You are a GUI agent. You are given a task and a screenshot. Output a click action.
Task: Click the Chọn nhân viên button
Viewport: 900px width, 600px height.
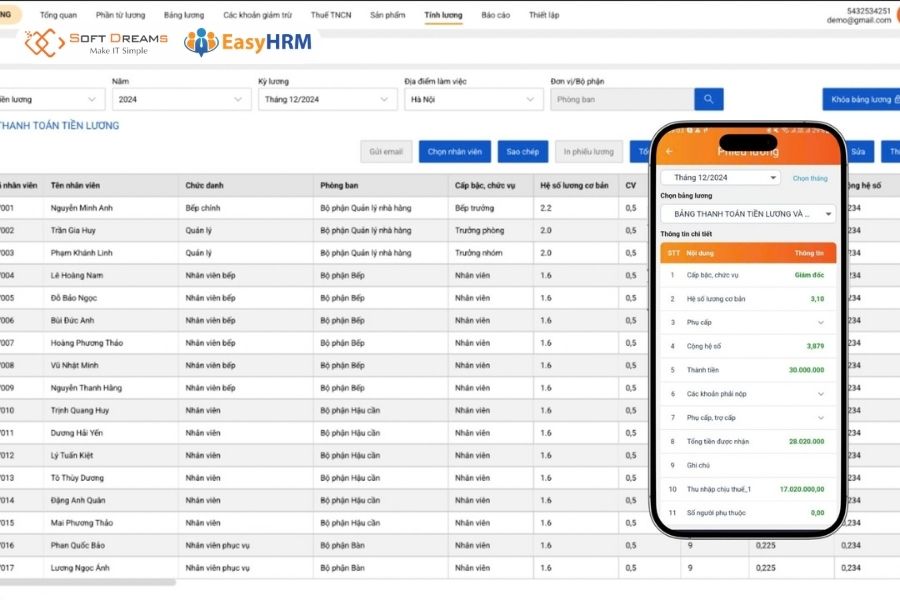[455, 152]
